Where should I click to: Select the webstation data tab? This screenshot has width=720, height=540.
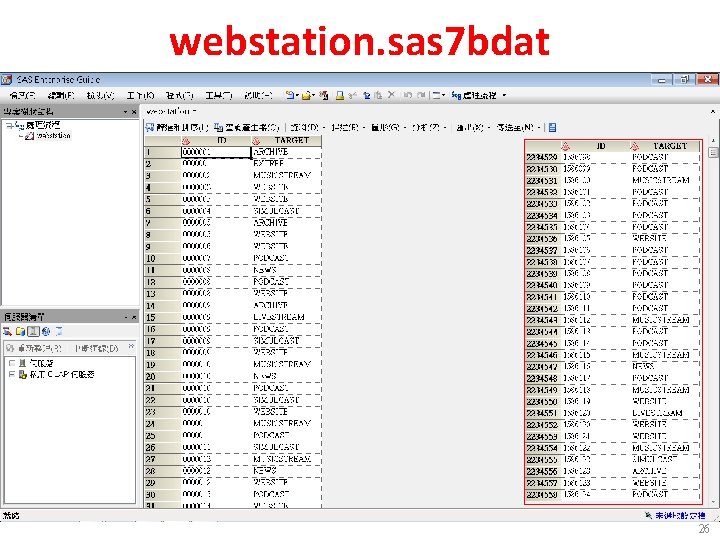(170, 111)
